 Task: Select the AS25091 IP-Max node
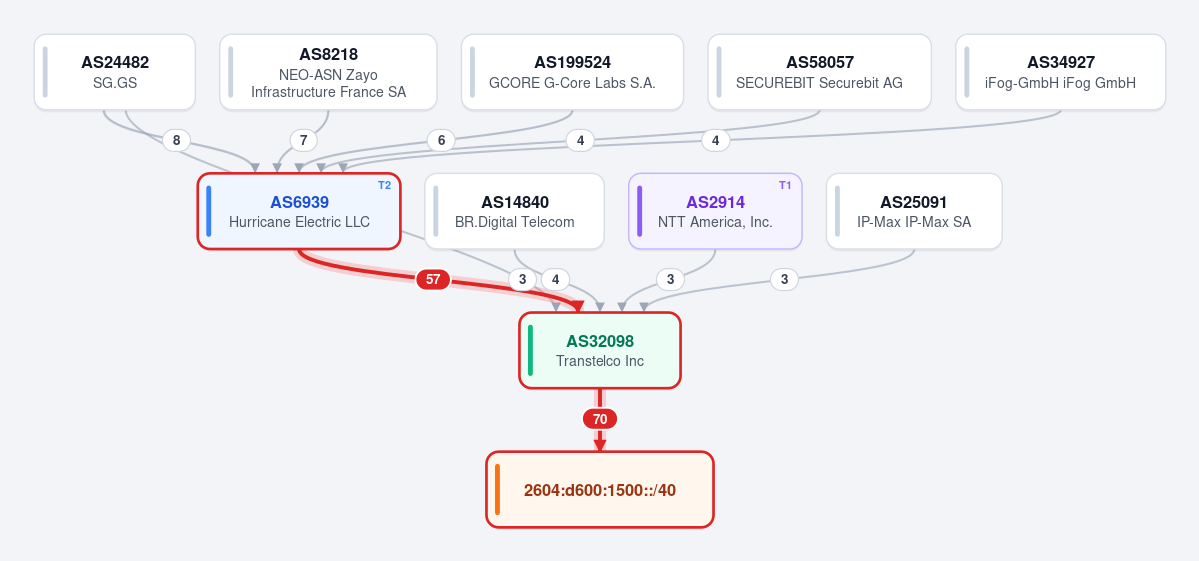click(914, 211)
